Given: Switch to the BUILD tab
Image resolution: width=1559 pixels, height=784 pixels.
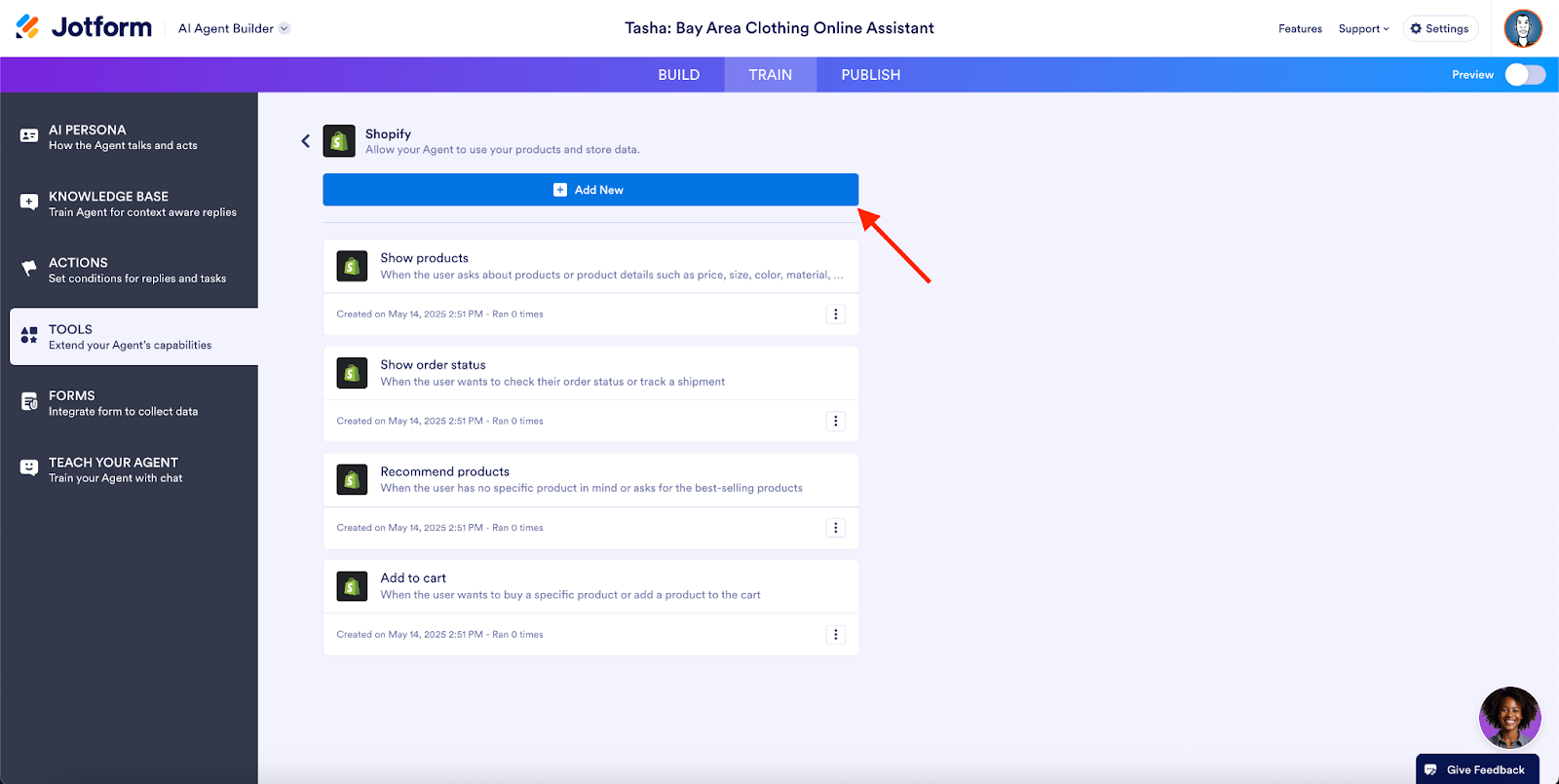Looking at the screenshot, I should 678,75.
